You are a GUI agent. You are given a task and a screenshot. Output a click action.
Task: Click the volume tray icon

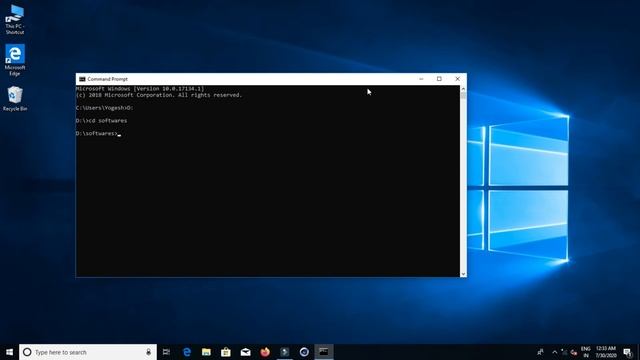(x=574, y=352)
